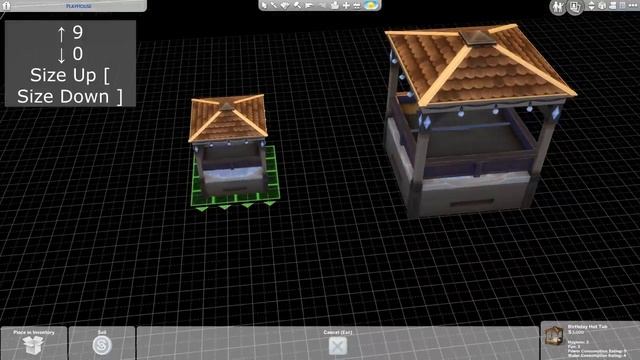Click the Birthday Hot Tub thumbnail in info panel
Screen dimensions: 640x360
pos(554,336)
